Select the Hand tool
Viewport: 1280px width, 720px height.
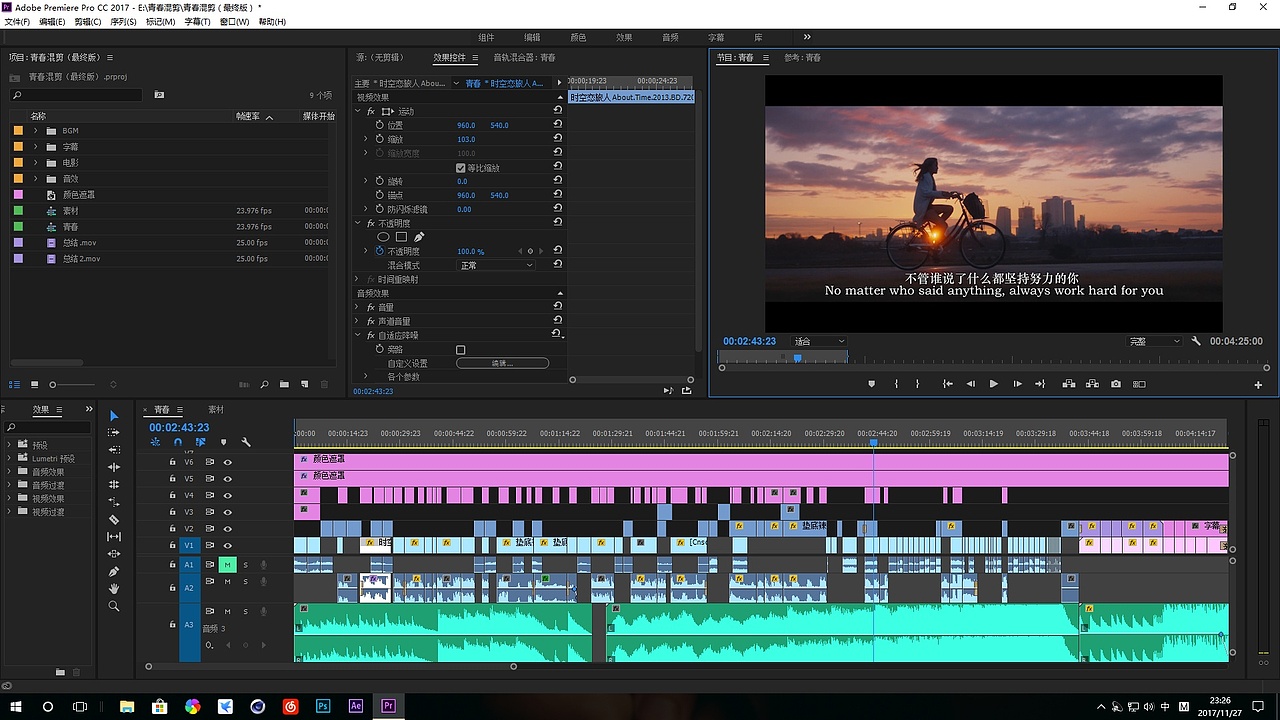pyautogui.click(x=114, y=588)
